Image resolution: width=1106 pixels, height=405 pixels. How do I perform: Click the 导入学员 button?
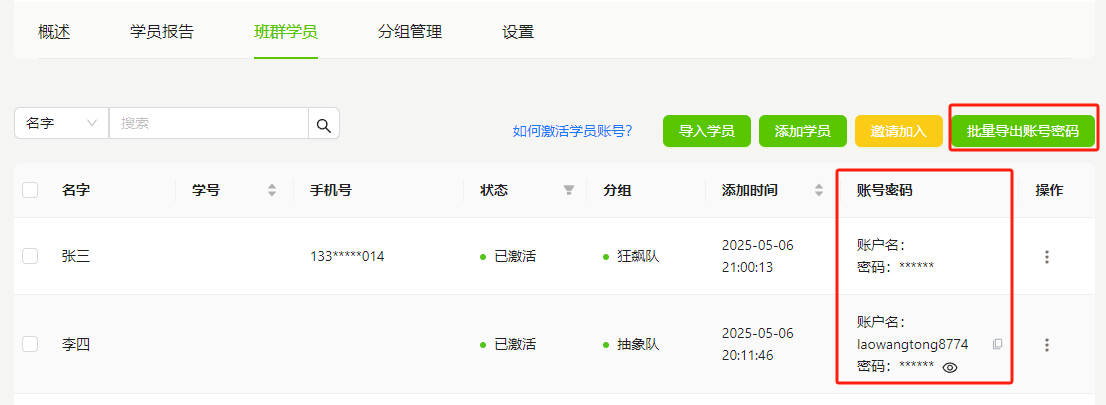click(707, 131)
